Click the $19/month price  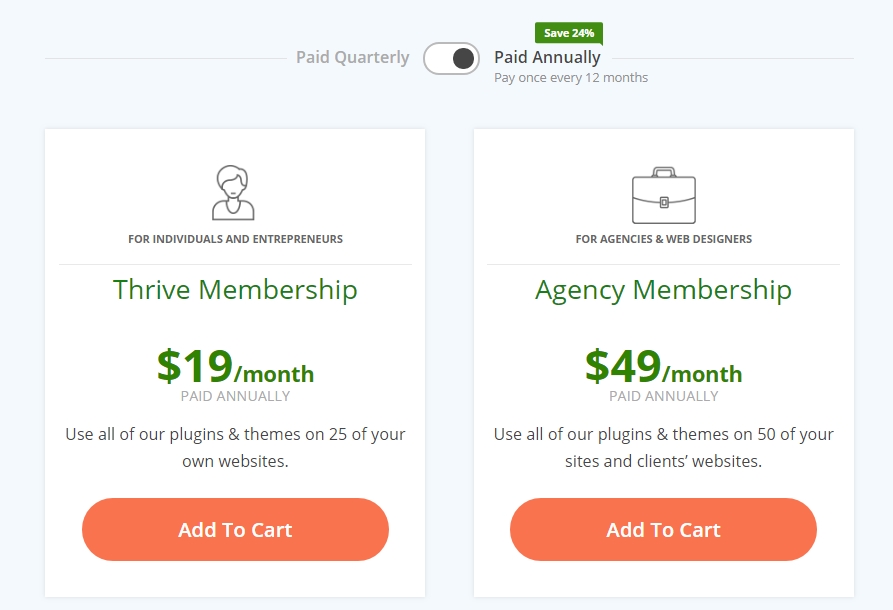pos(235,366)
